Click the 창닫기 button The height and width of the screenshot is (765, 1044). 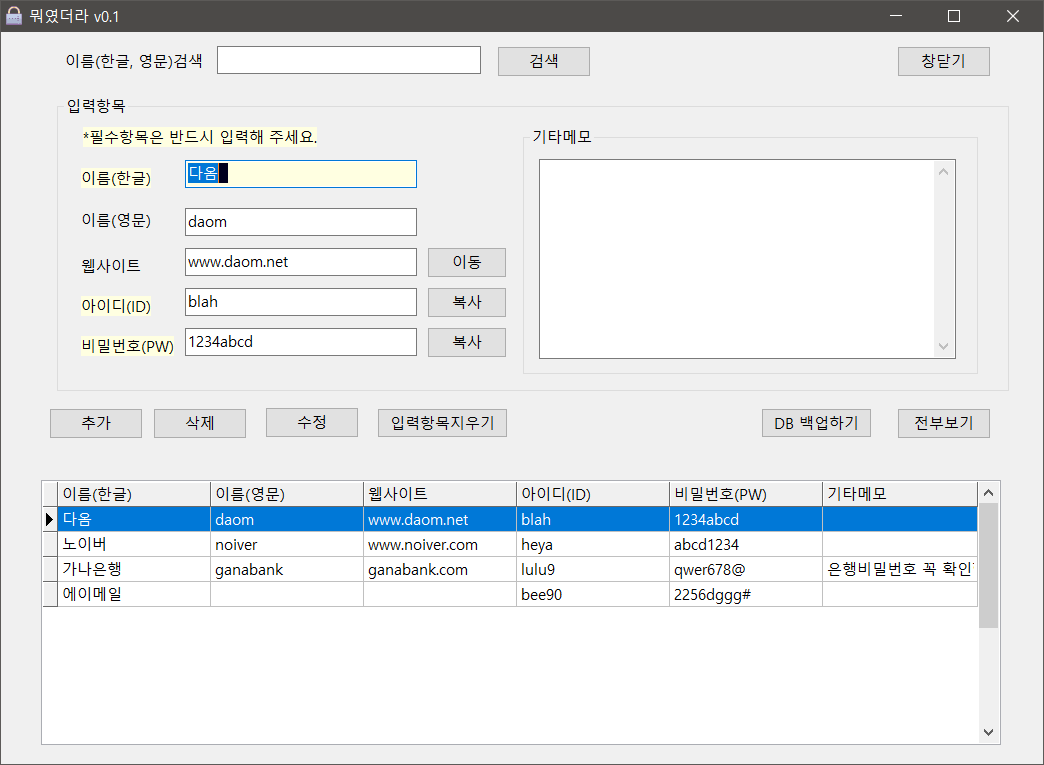pos(943,61)
